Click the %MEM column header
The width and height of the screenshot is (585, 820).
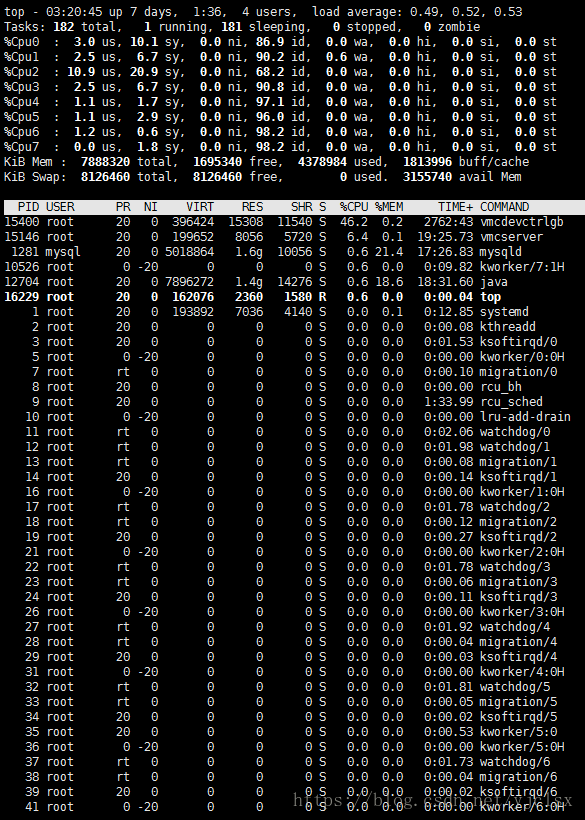point(389,207)
